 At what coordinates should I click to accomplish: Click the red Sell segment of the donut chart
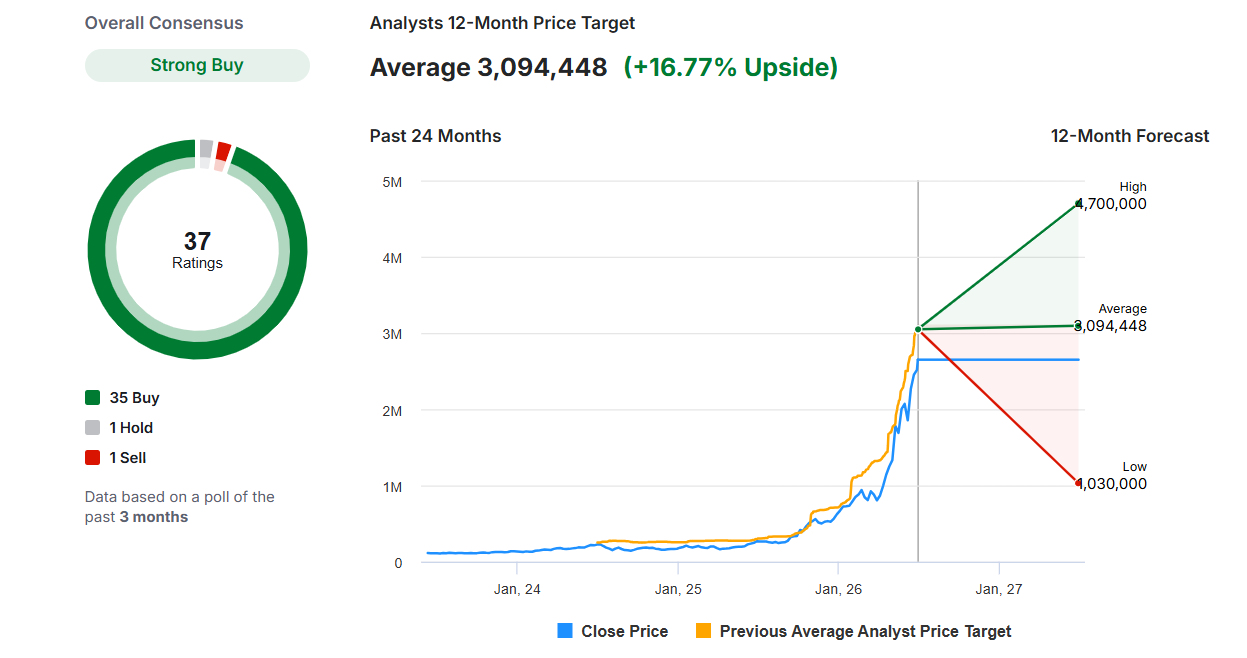tap(223, 151)
